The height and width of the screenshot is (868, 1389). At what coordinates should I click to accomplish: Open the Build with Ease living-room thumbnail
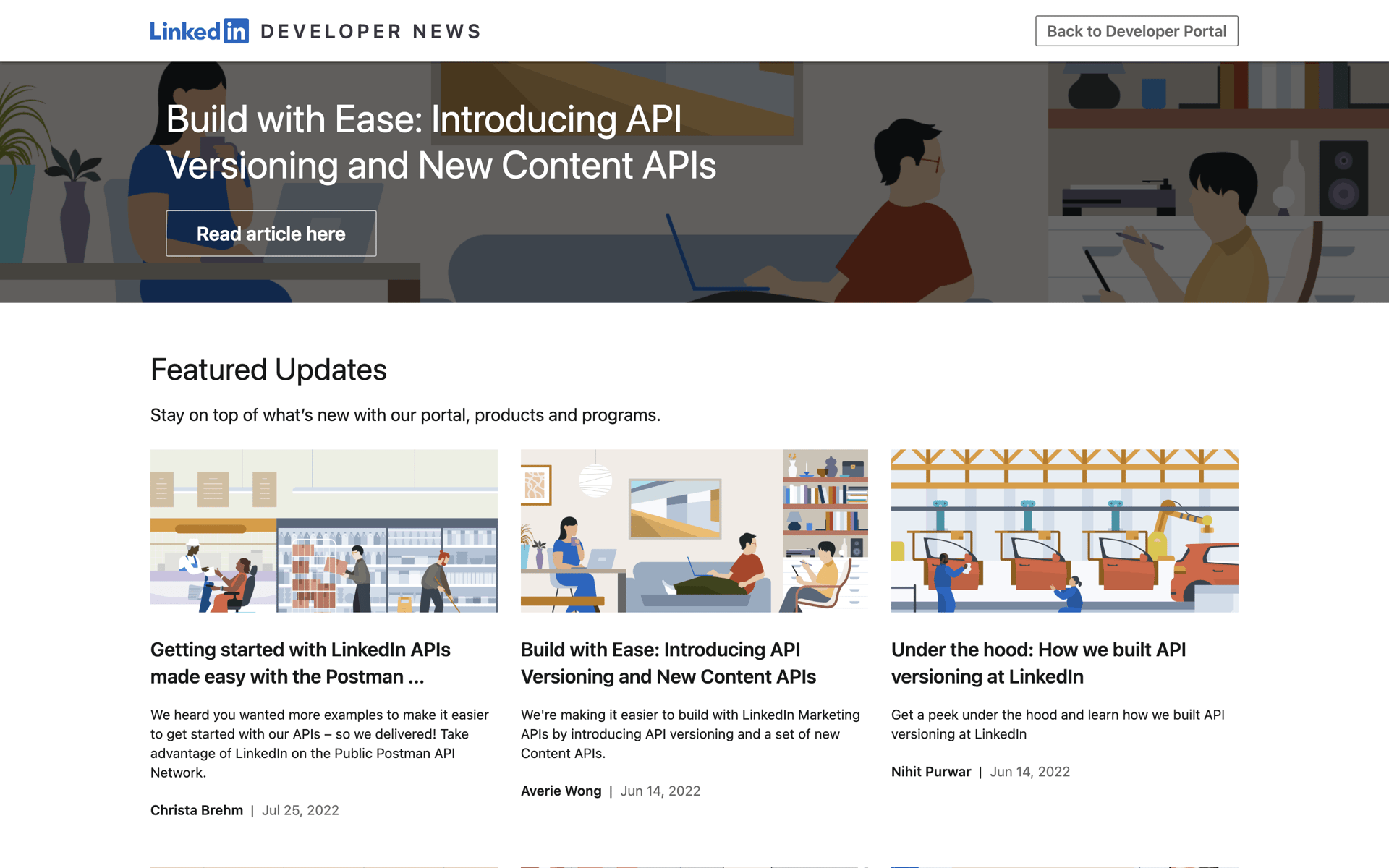pyautogui.click(x=694, y=531)
